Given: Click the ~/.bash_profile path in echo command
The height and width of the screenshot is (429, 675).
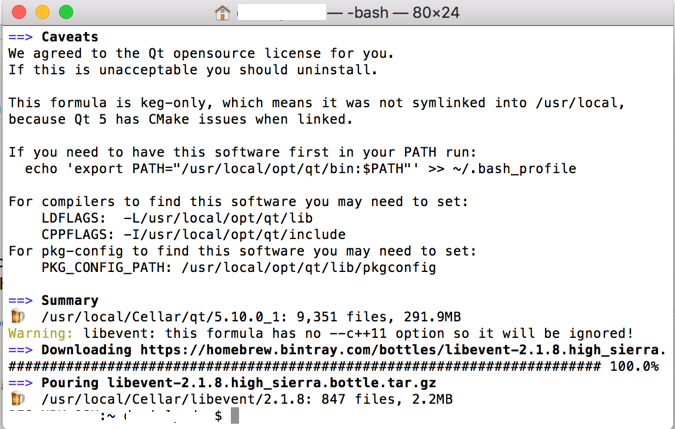Looking at the screenshot, I should point(514,169).
